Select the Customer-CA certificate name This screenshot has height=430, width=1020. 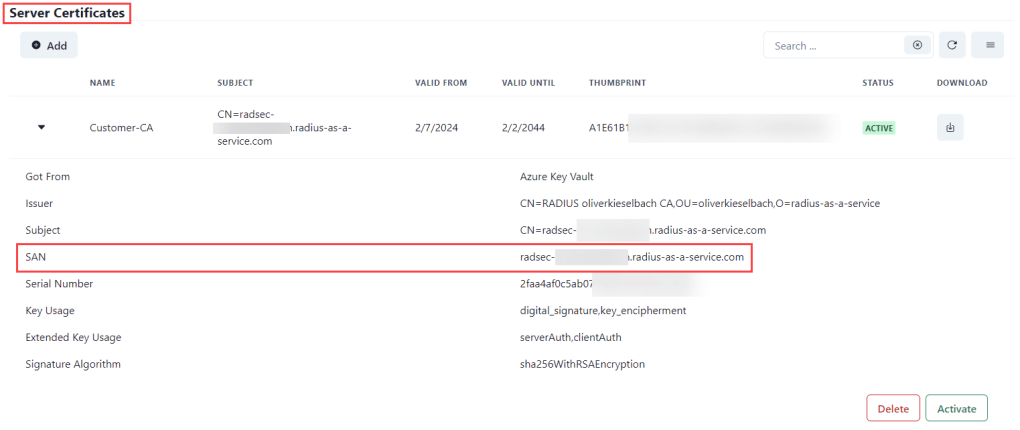coord(122,128)
